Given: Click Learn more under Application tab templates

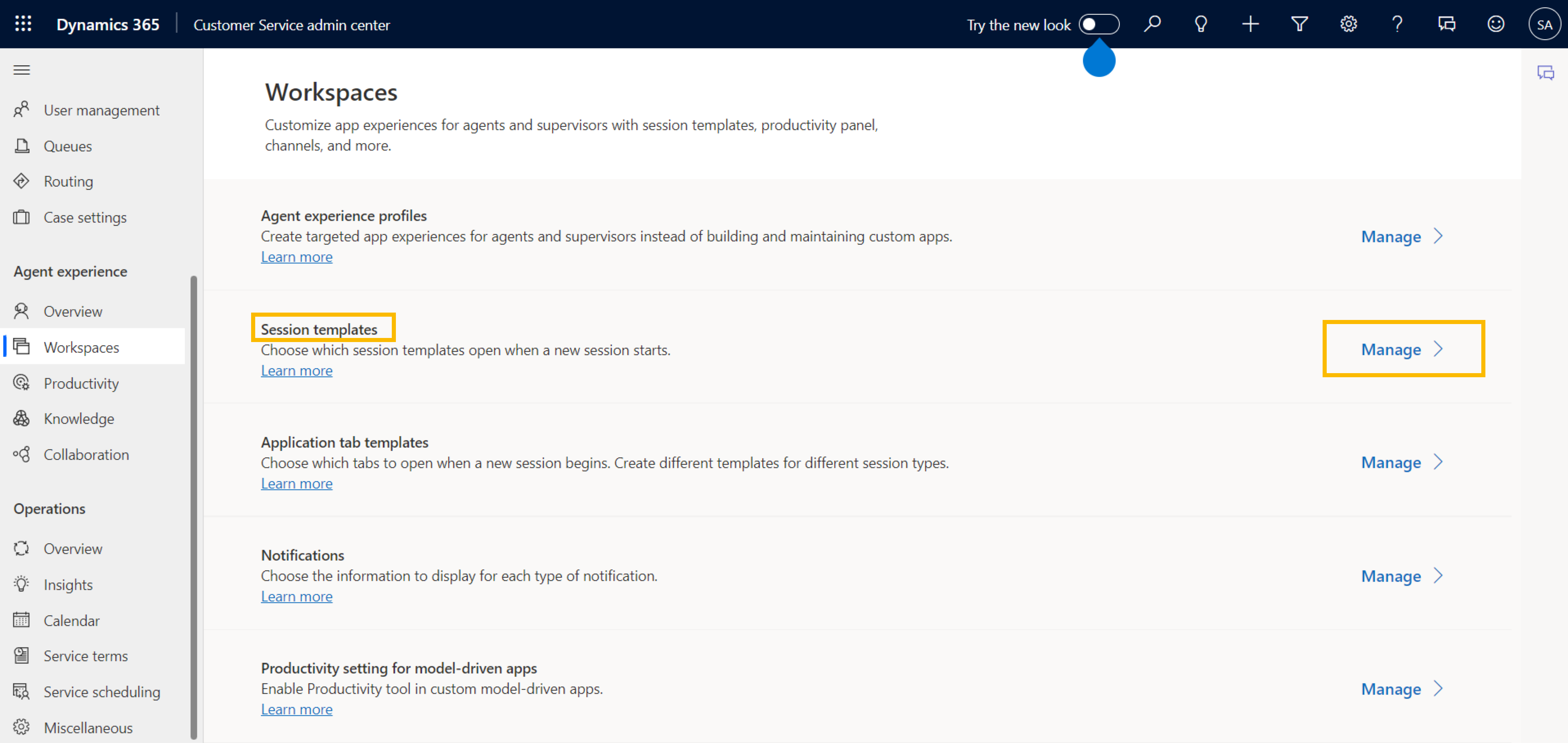Looking at the screenshot, I should click(297, 484).
